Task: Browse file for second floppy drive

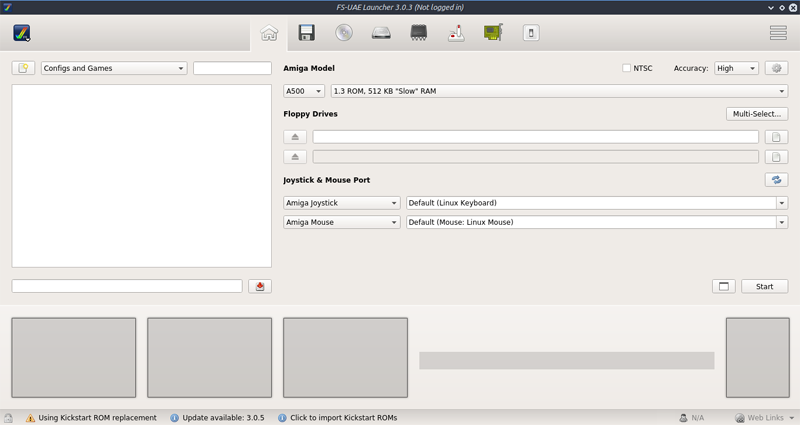Action: 776,157
